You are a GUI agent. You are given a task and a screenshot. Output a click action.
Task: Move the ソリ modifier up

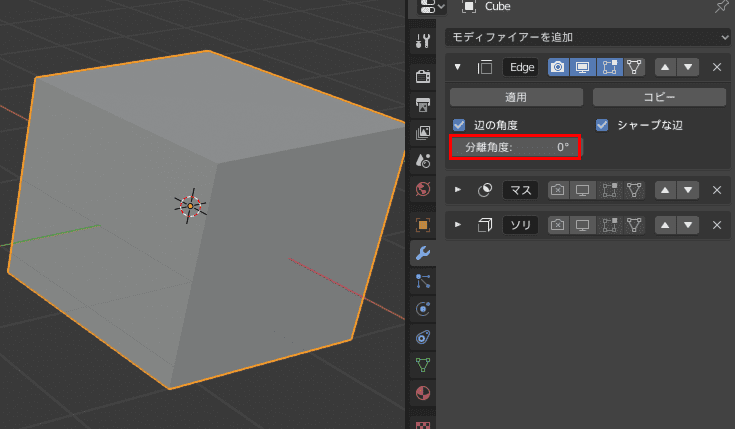665,225
